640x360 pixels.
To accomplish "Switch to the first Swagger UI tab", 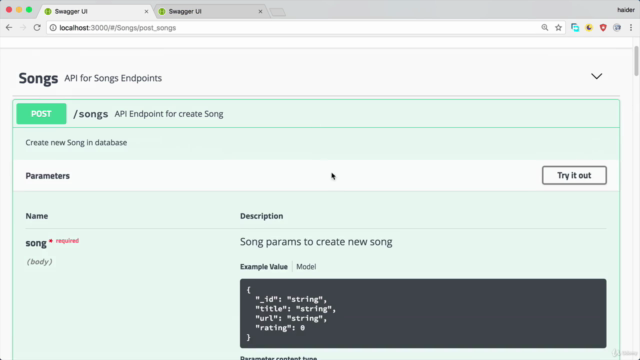I will tap(95, 11).
